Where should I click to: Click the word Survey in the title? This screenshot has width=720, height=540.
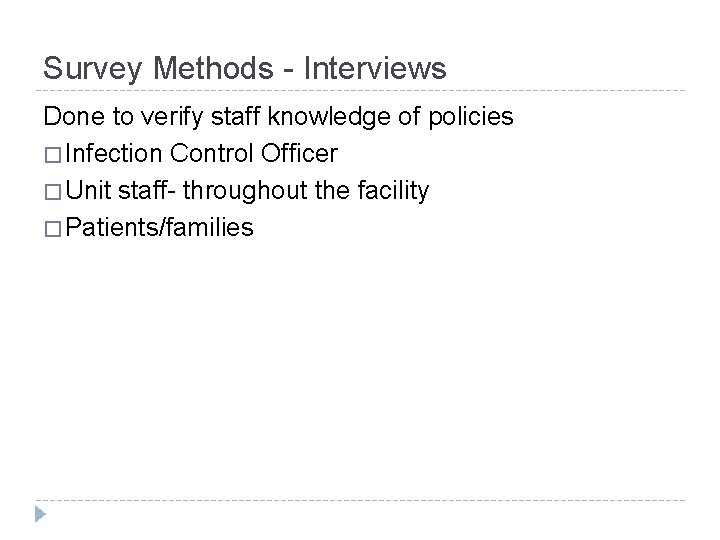(x=93, y=69)
